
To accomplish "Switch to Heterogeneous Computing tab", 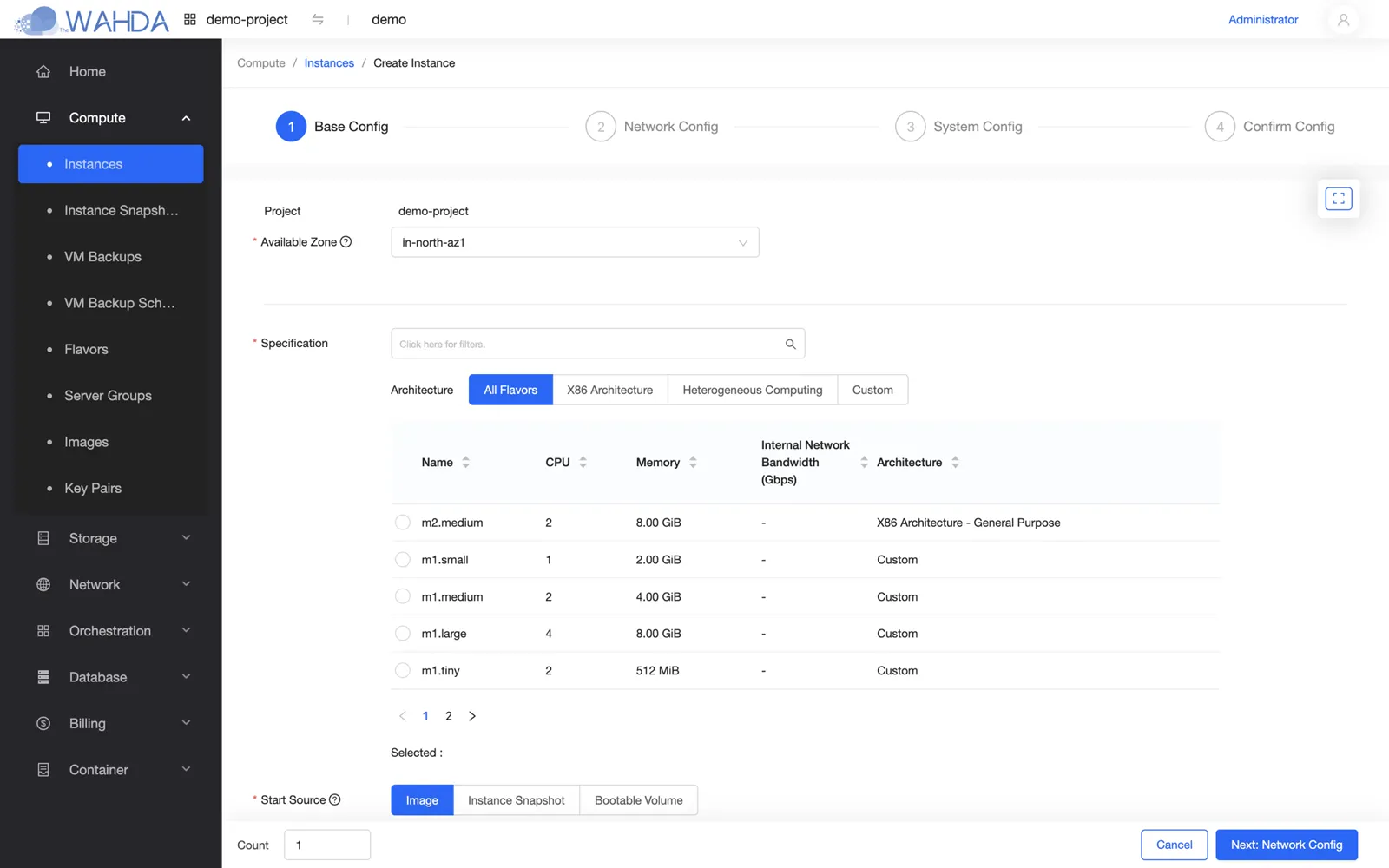I will point(752,390).
